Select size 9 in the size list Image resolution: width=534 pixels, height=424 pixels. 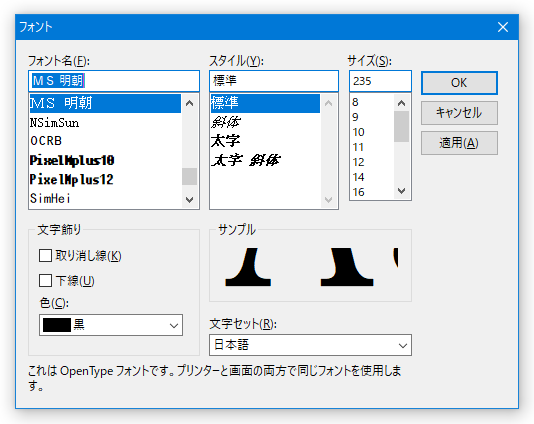coord(372,117)
